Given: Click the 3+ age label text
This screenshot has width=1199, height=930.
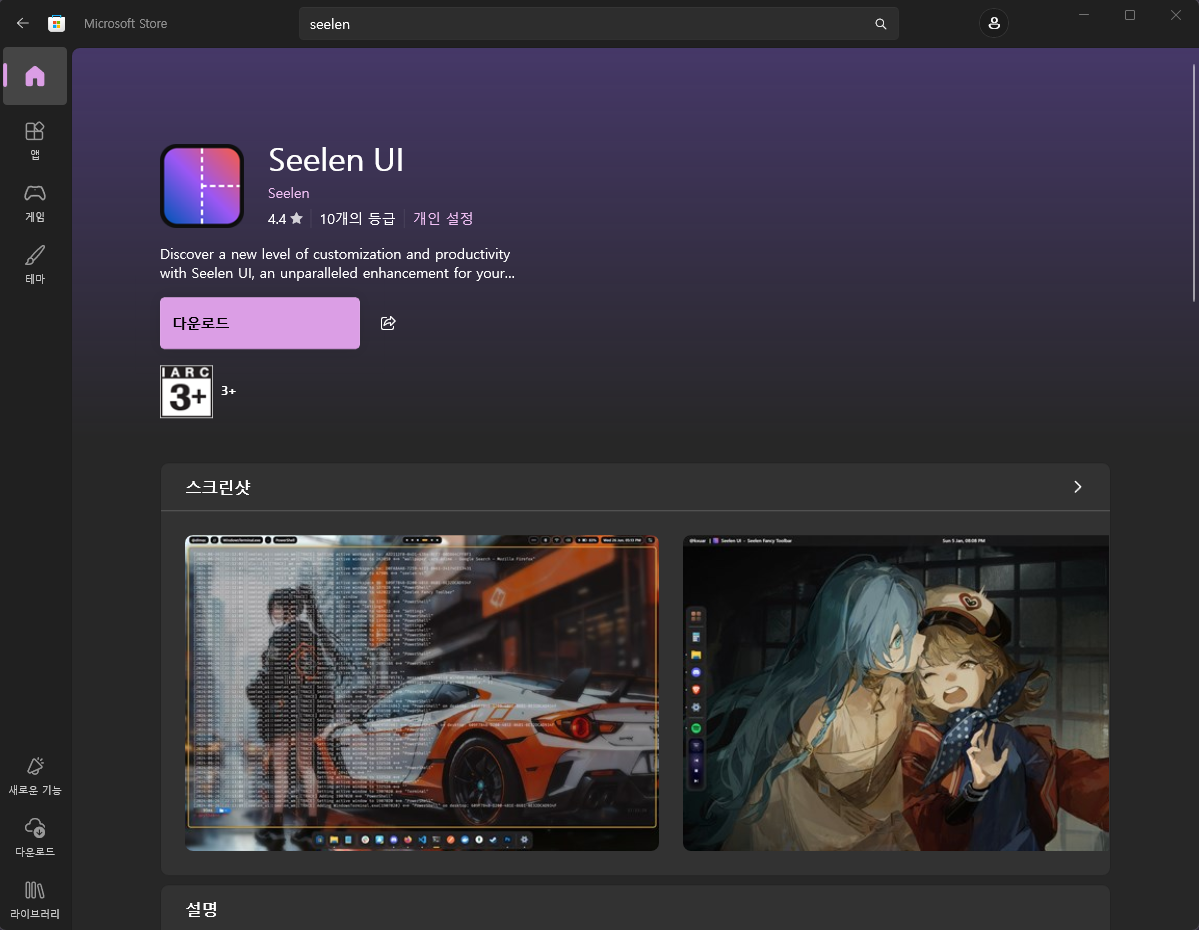Looking at the screenshot, I should click(x=229, y=391).
